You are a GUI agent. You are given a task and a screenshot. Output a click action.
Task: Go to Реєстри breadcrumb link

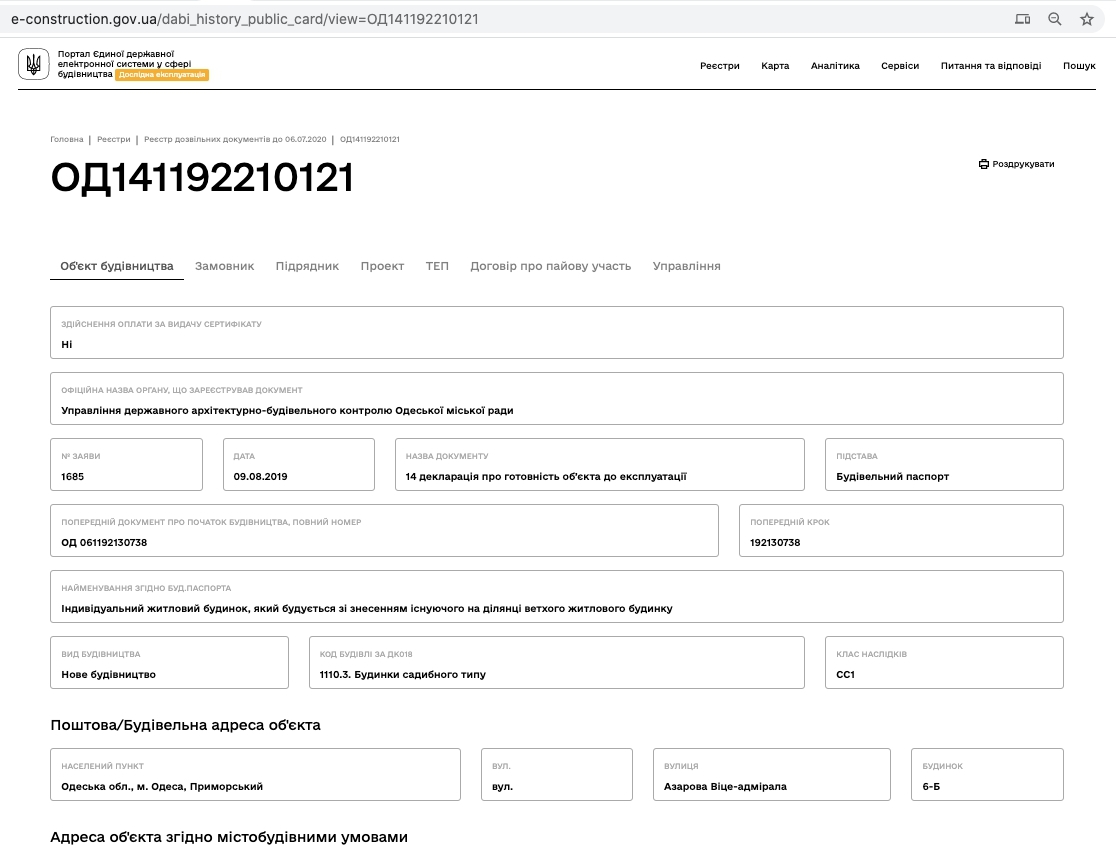[114, 139]
